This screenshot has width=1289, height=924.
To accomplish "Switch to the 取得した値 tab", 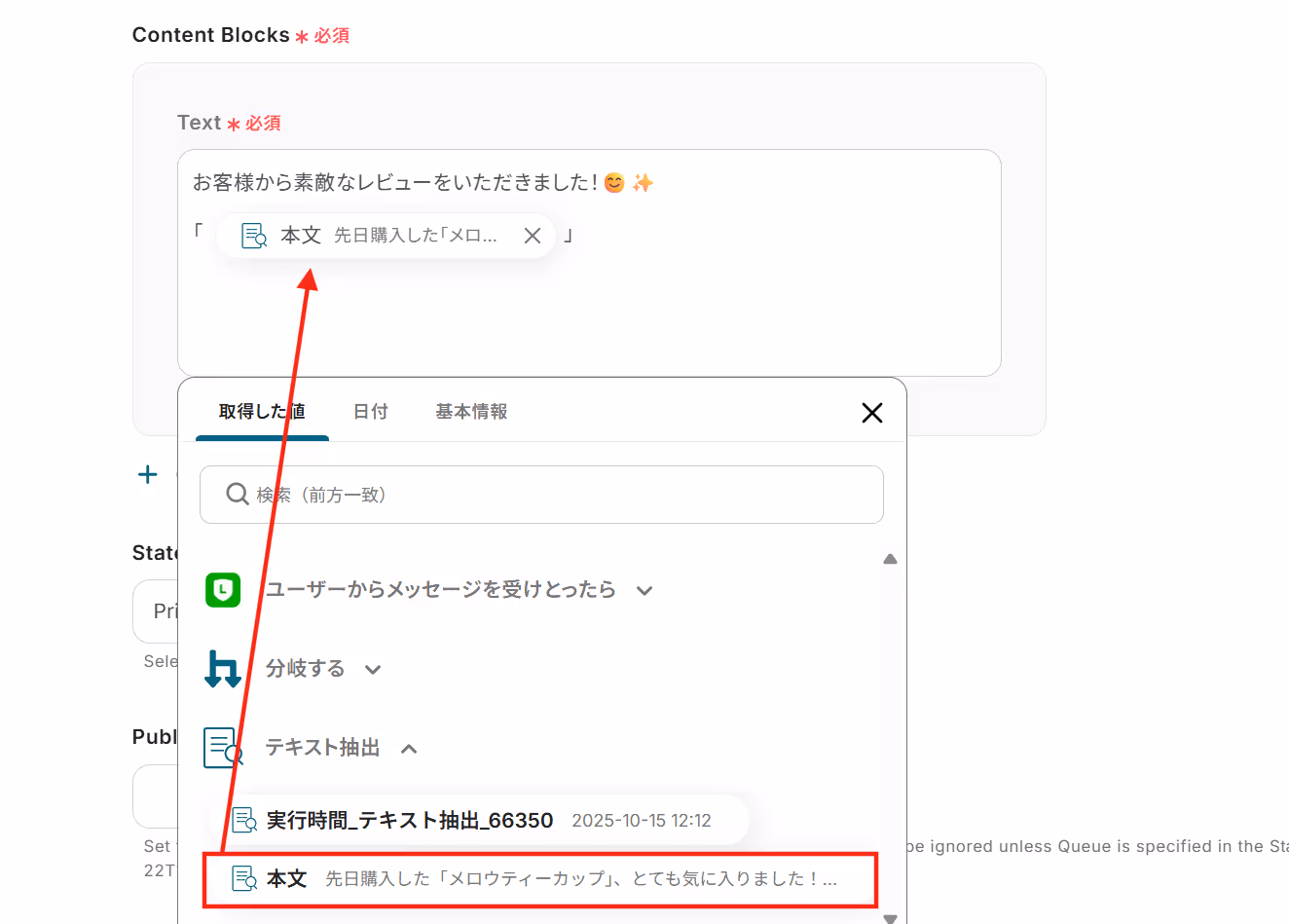I will point(262,412).
